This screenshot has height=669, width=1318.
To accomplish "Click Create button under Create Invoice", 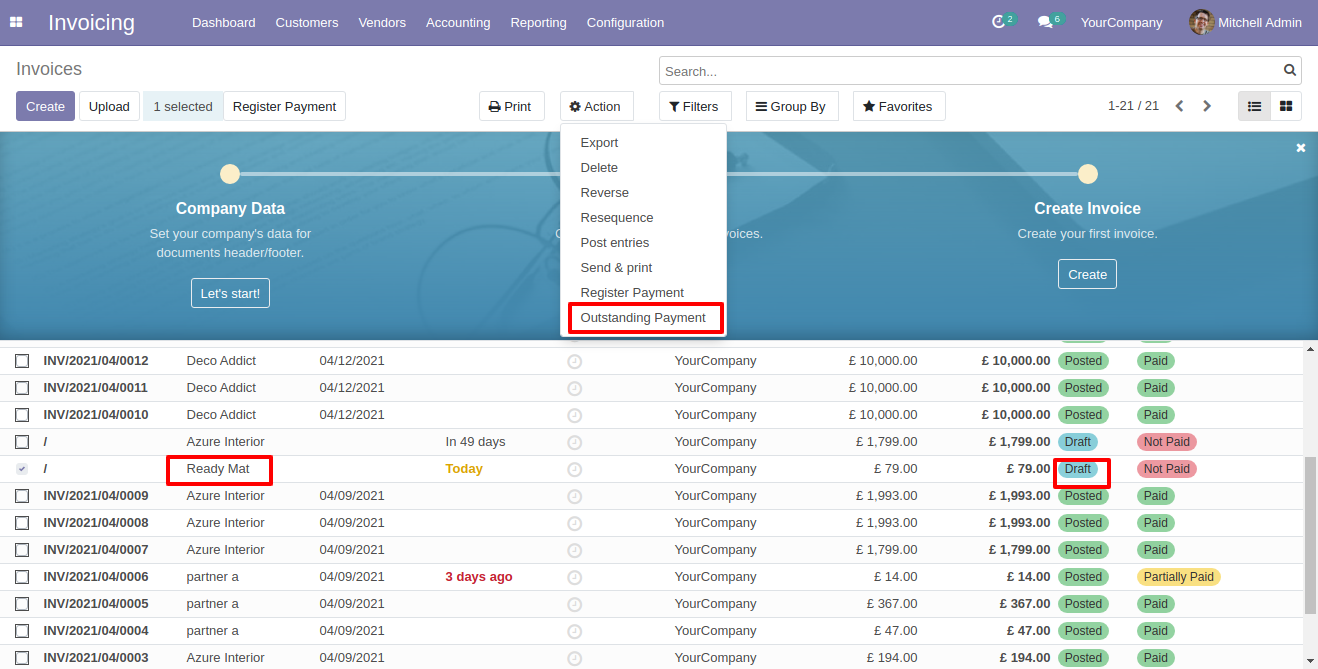I will coord(1087,274).
